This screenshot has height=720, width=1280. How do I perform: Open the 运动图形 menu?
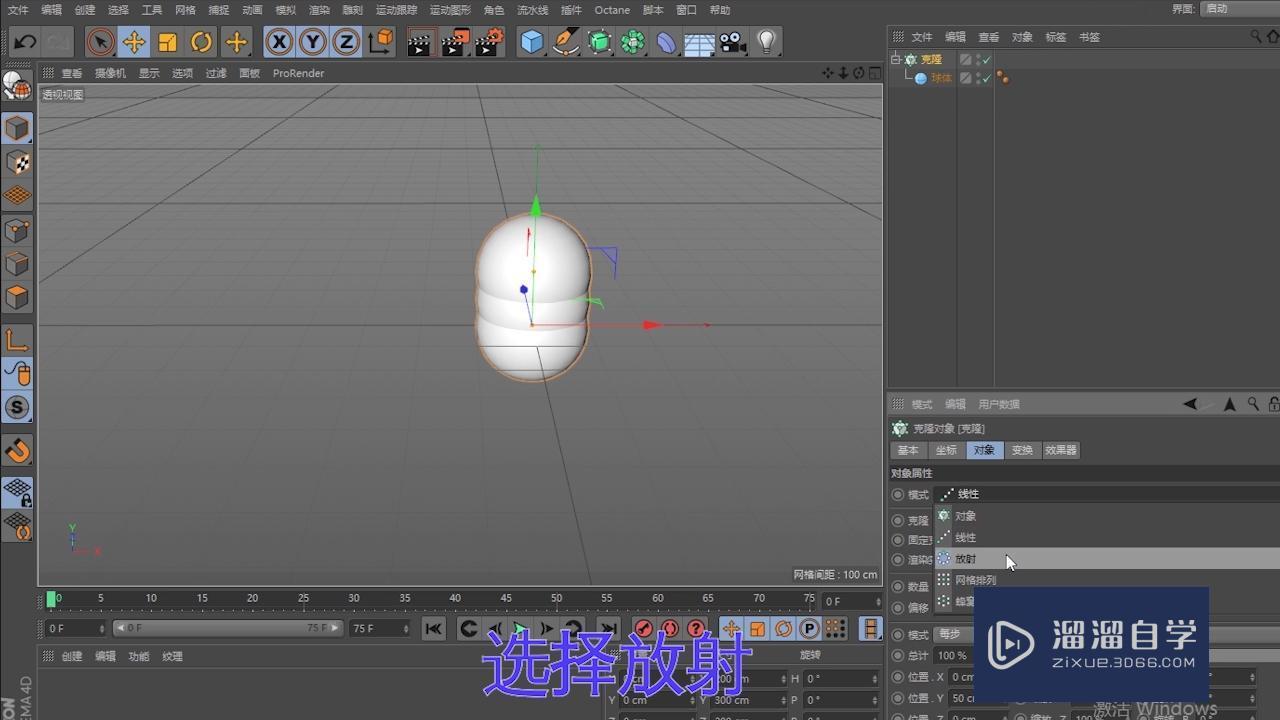click(x=450, y=10)
